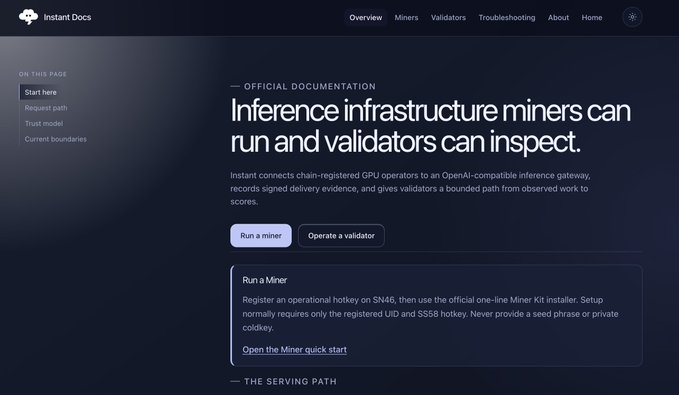This screenshot has width=679, height=395.
Task: Go to the Miners nav item
Action: (406, 18)
